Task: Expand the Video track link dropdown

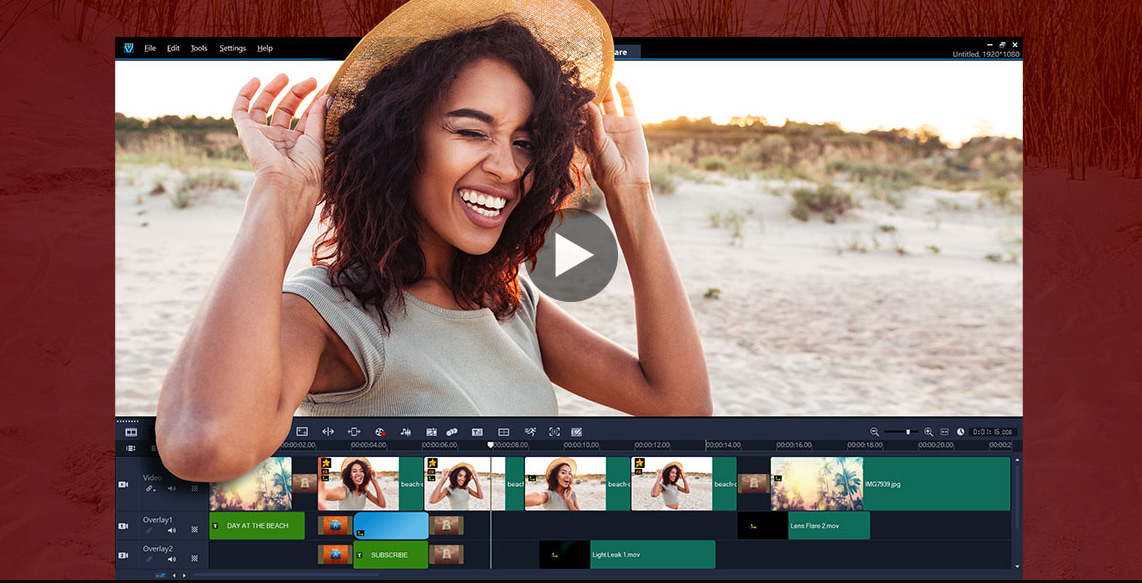Action: (152, 489)
